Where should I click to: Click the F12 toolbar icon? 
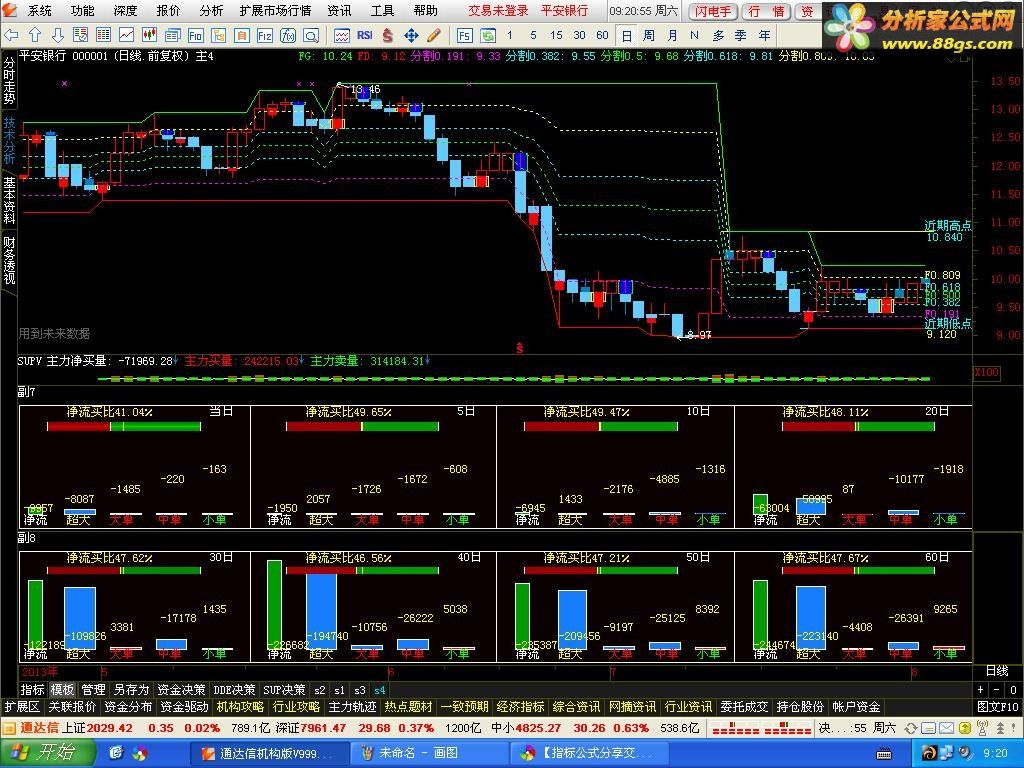click(x=264, y=35)
